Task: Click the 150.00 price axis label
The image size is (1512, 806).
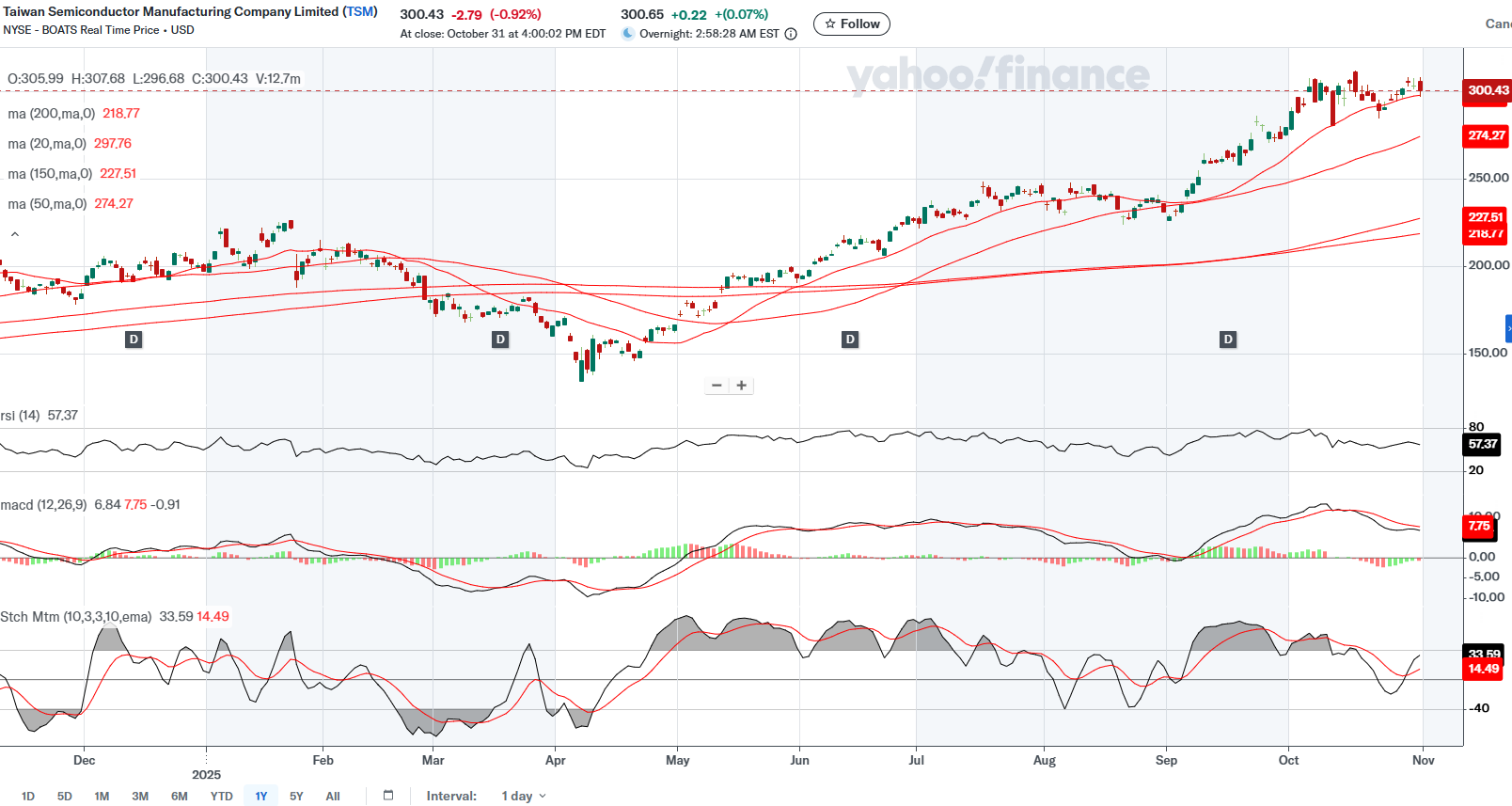Action: [1488, 353]
